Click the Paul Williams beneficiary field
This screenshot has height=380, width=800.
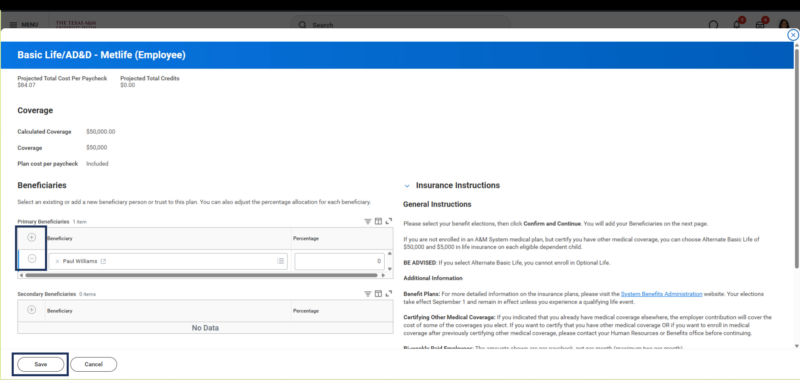(168, 261)
